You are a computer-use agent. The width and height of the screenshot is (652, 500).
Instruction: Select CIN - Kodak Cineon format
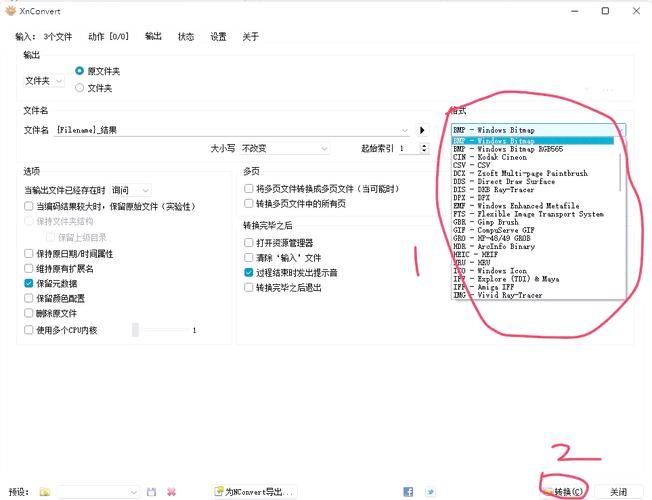pyautogui.click(x=532, y=157)
